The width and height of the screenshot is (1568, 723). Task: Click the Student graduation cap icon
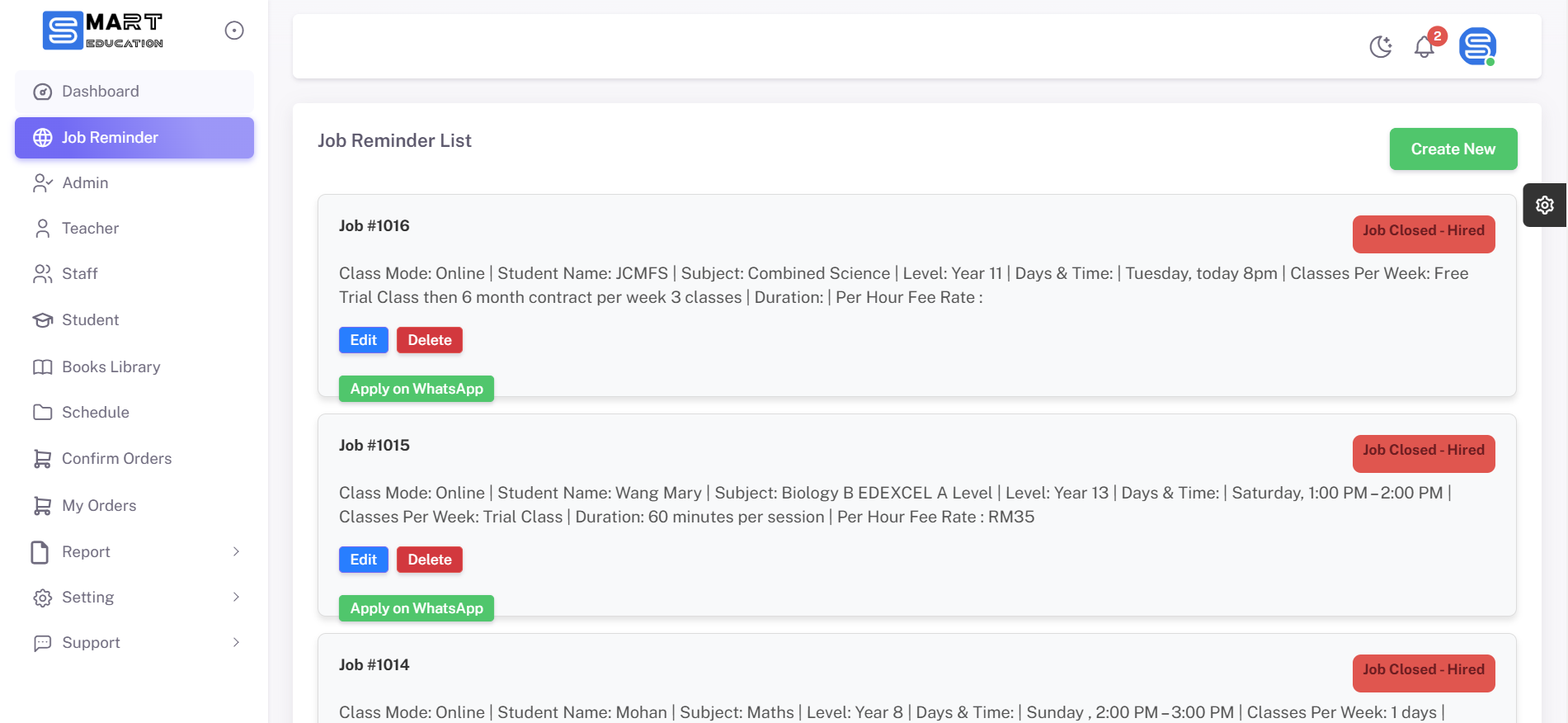point(42,320)
